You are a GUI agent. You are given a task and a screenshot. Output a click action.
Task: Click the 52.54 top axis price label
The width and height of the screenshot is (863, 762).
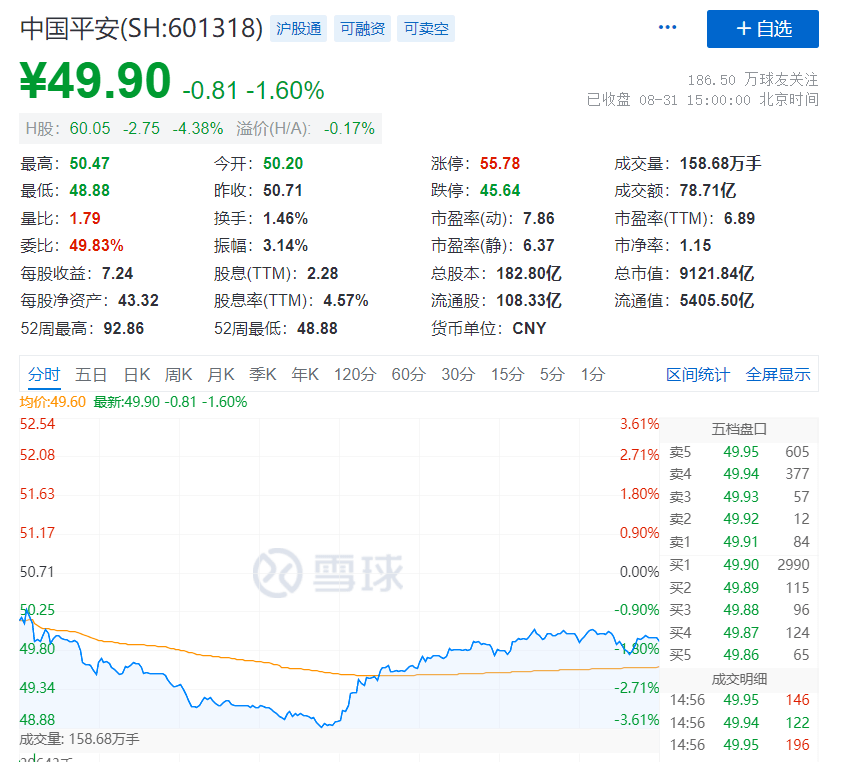(x=37, y=424)
